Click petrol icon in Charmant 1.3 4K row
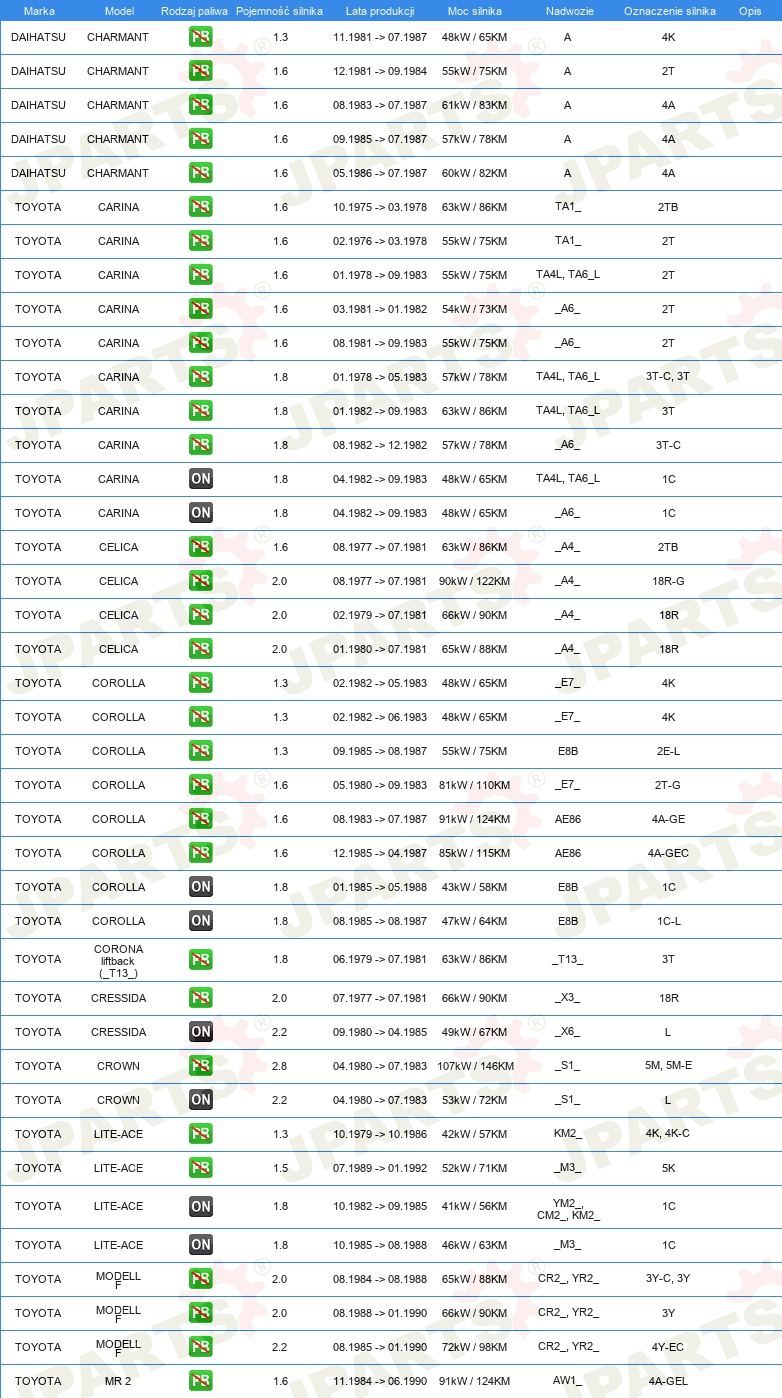Viewport: 782px width, 1398px height. tap(201, 37)
